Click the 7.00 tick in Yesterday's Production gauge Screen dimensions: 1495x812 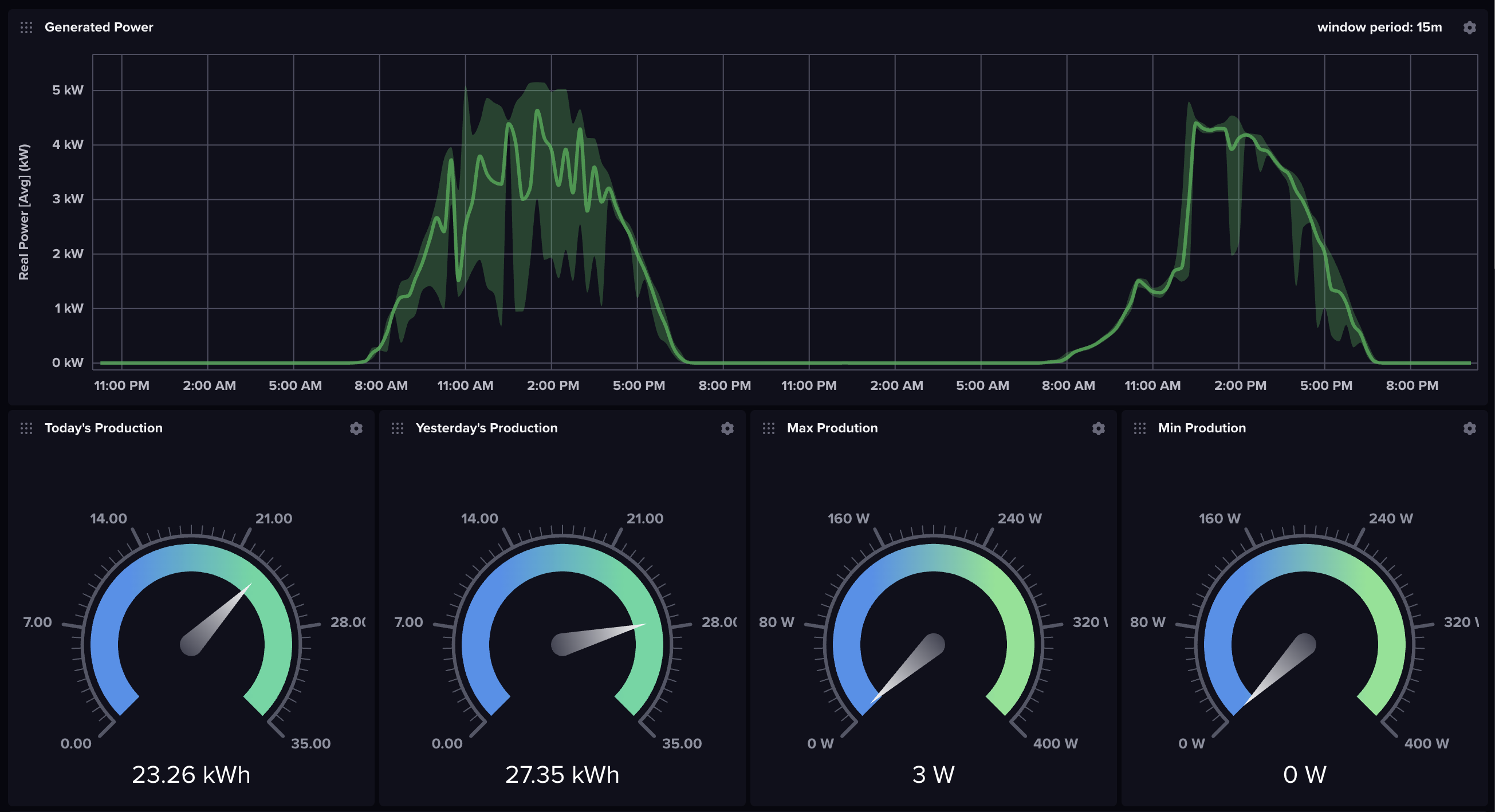coord(408,622)
